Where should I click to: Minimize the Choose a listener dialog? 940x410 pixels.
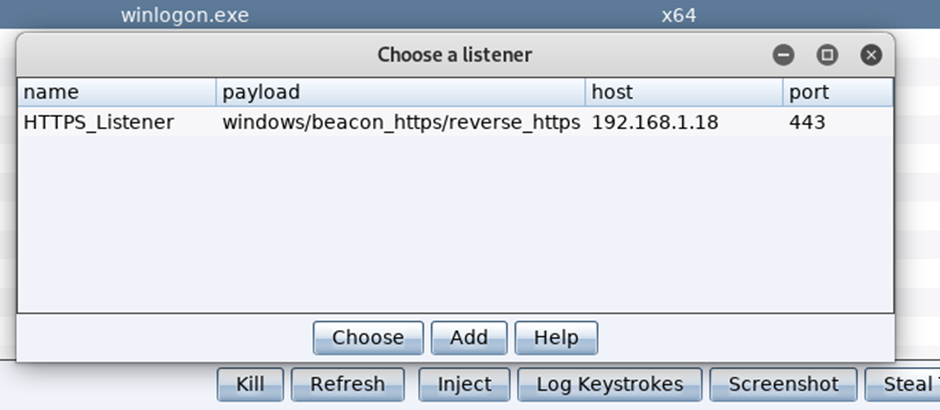coord(783,55)
